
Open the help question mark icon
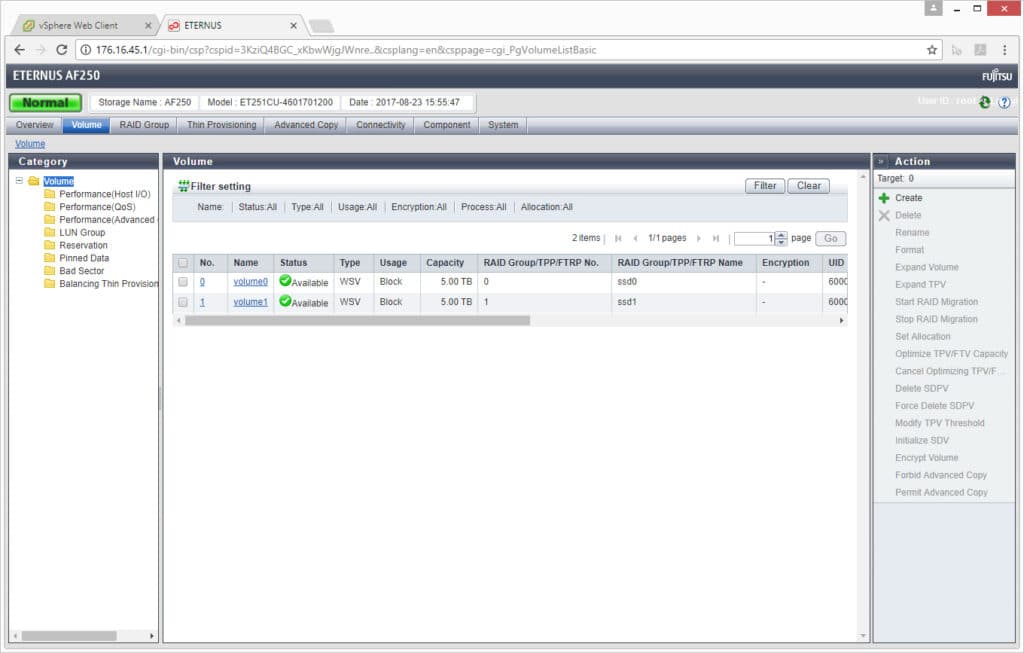[1004, 103]
